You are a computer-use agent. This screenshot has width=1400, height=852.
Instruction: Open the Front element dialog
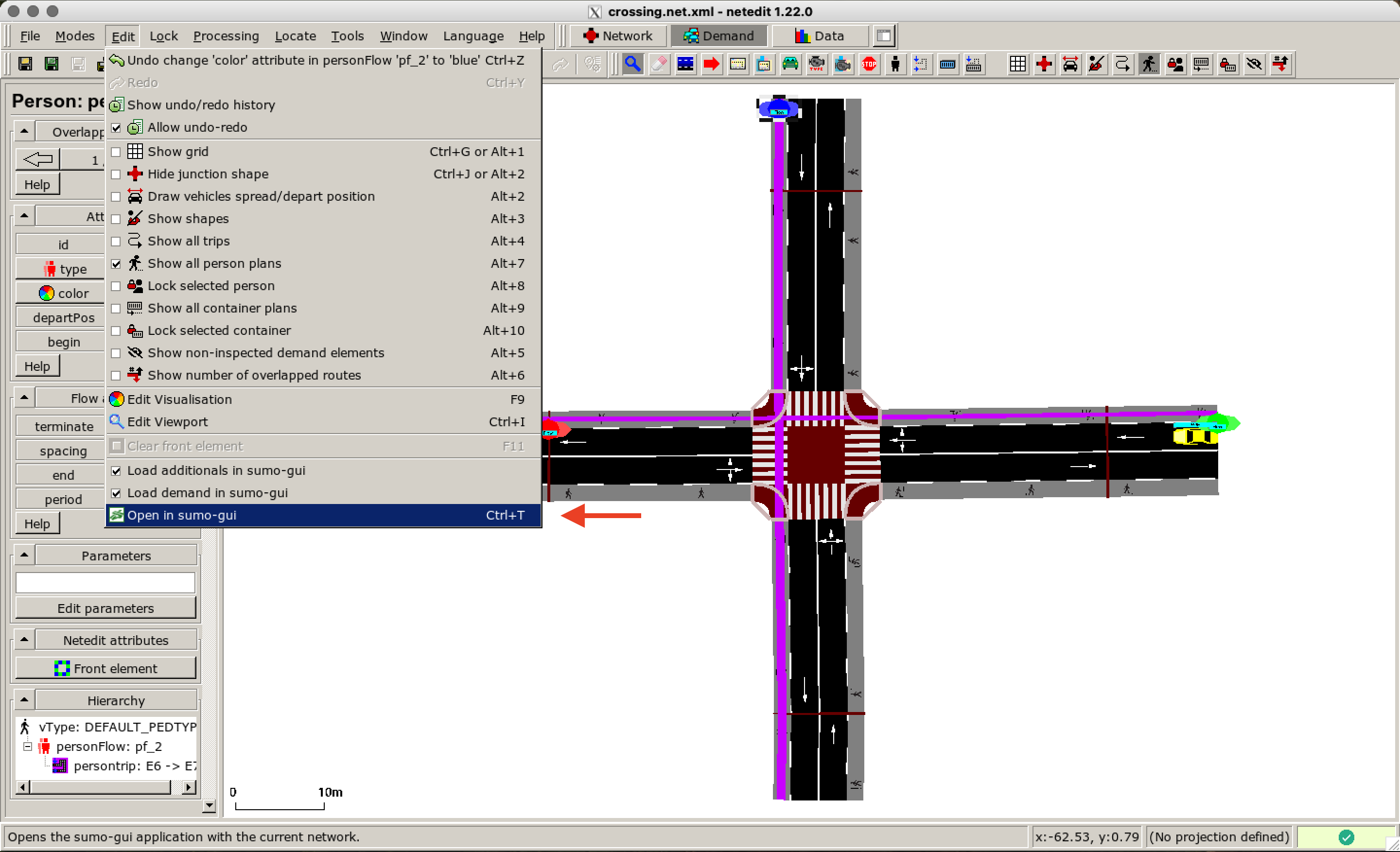tap(105, 668)
